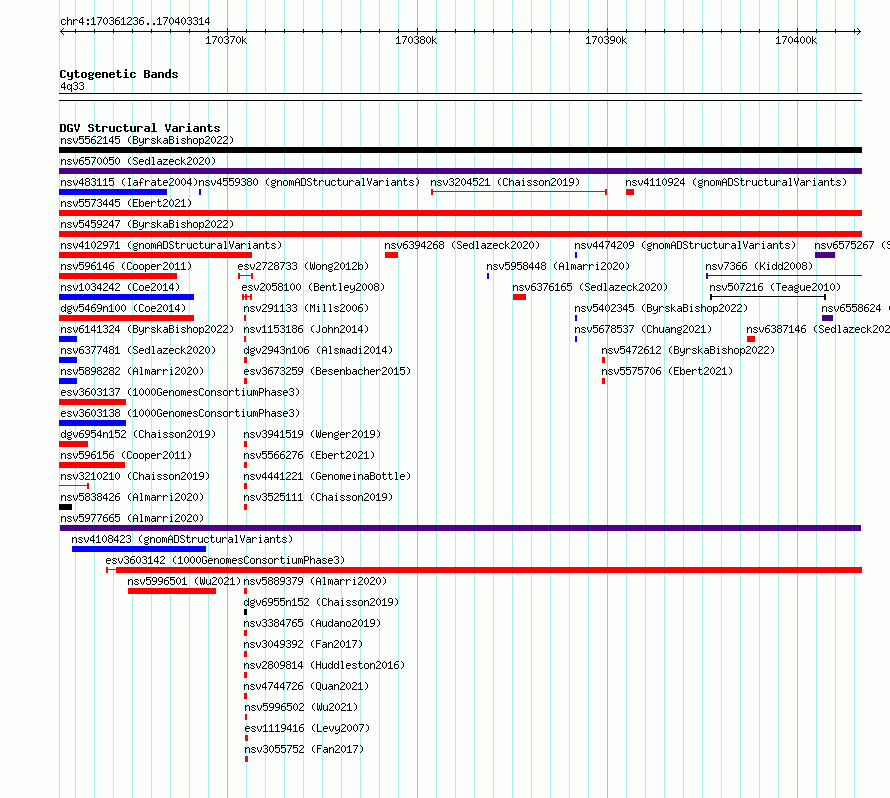Open dgv6954n152 (Chaisson2019) label
Viewport: 890px width, 798px height.
(138, 434)
